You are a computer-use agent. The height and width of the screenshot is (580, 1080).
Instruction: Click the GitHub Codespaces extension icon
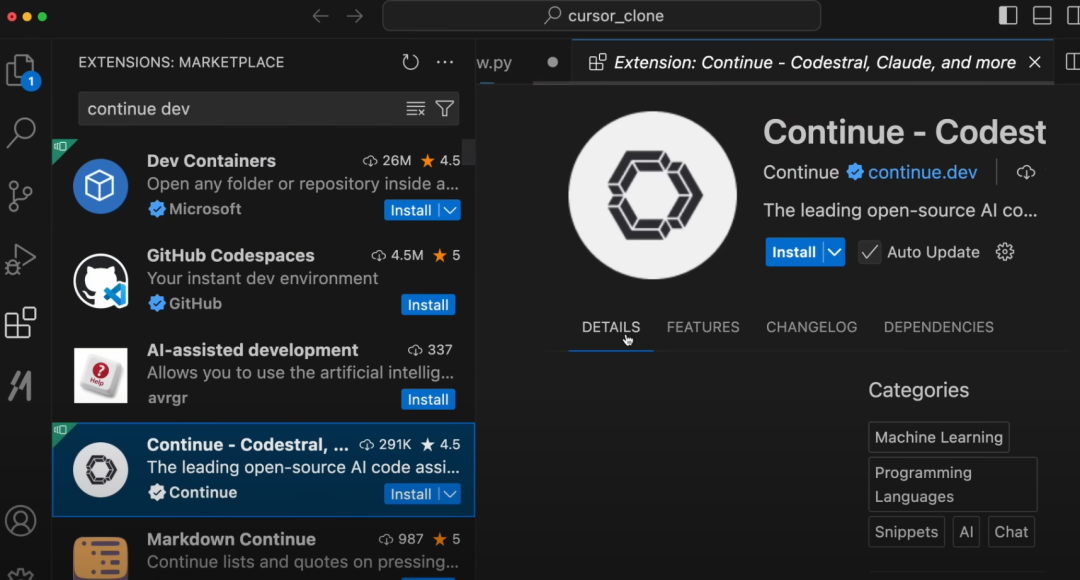point(101,280)
